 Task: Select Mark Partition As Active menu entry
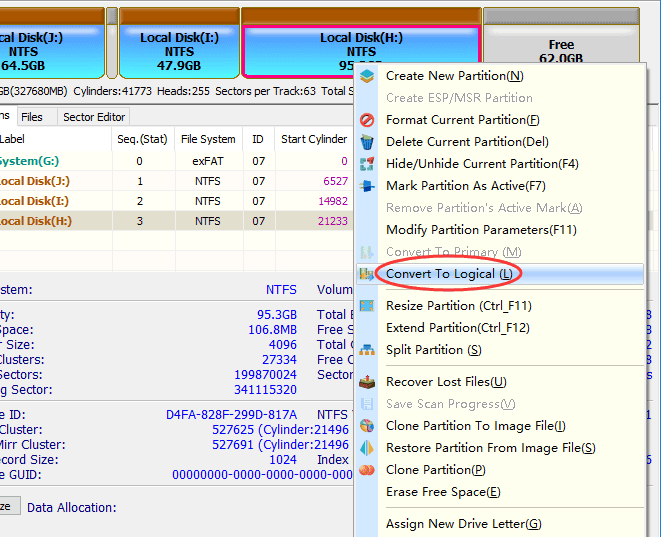465,186
